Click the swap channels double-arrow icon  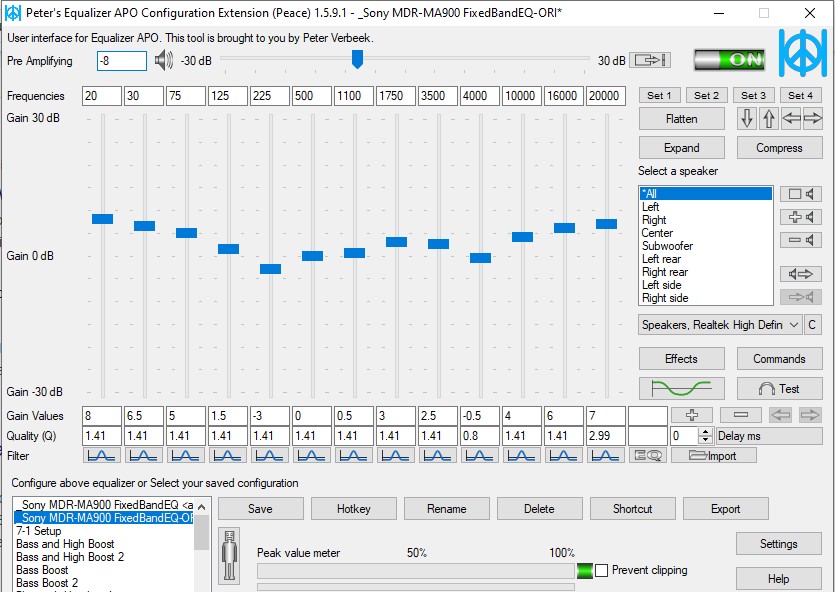pos(801,274)
